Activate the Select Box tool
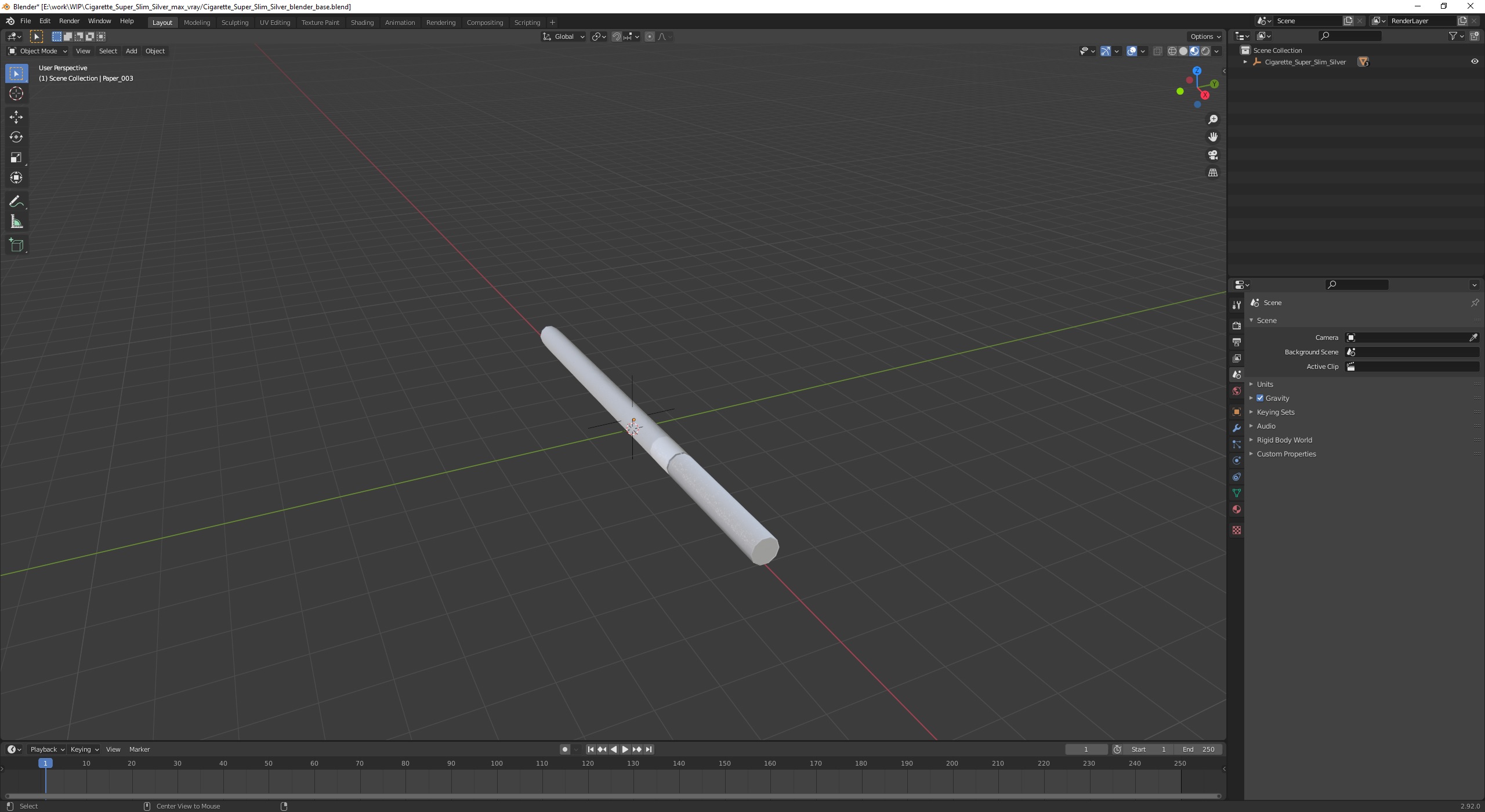This screenshot has width=1485, height=812. click(x=16, y=74)
